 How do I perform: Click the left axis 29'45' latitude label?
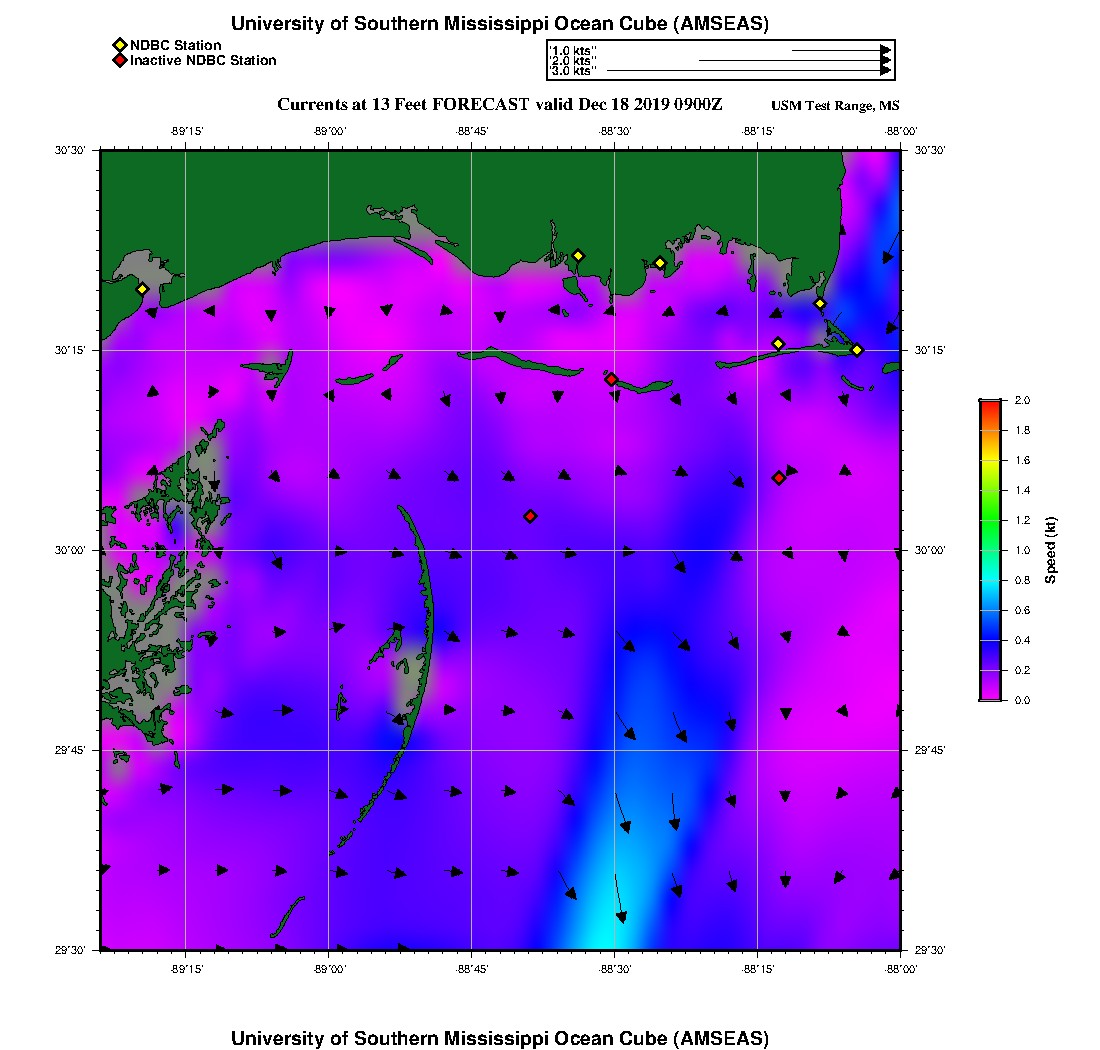pyautogui.click(x=70, y=751)
